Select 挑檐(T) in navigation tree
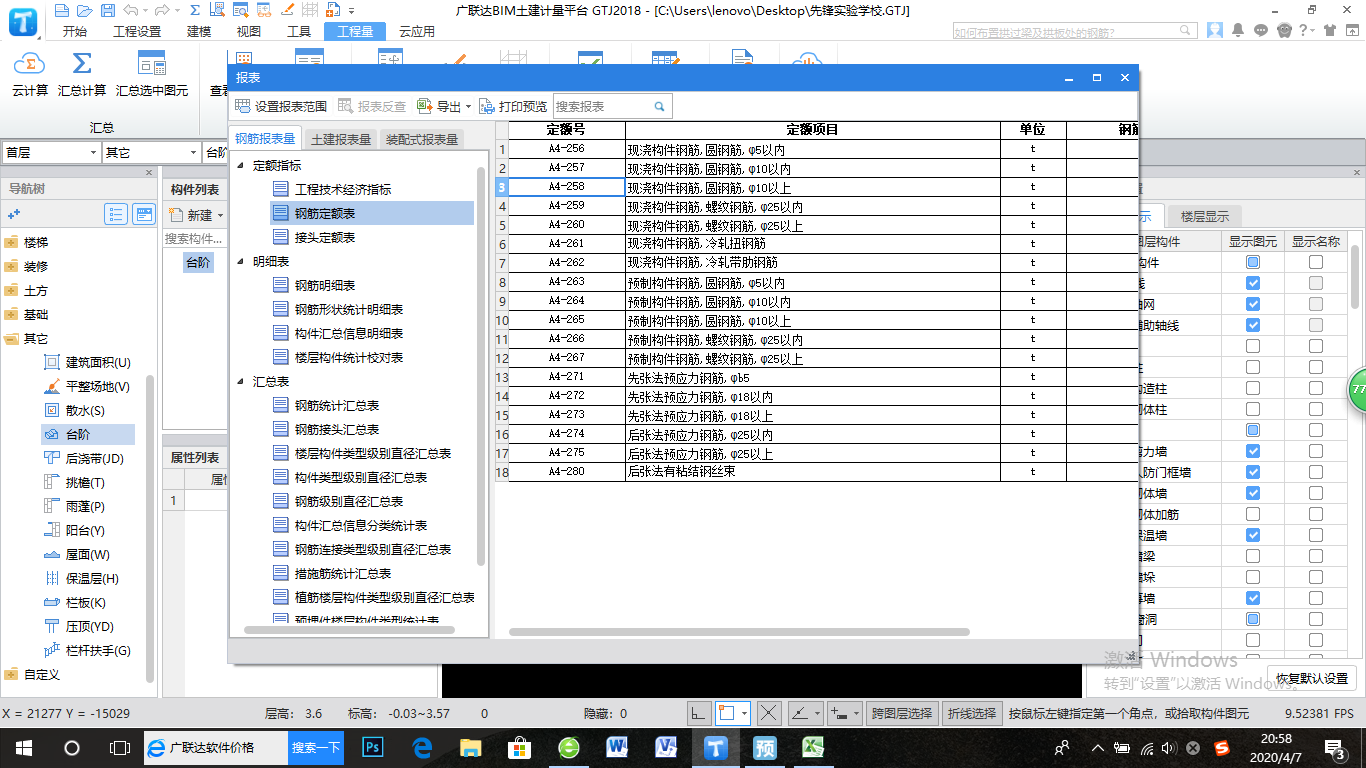 (x=75, y=482)
